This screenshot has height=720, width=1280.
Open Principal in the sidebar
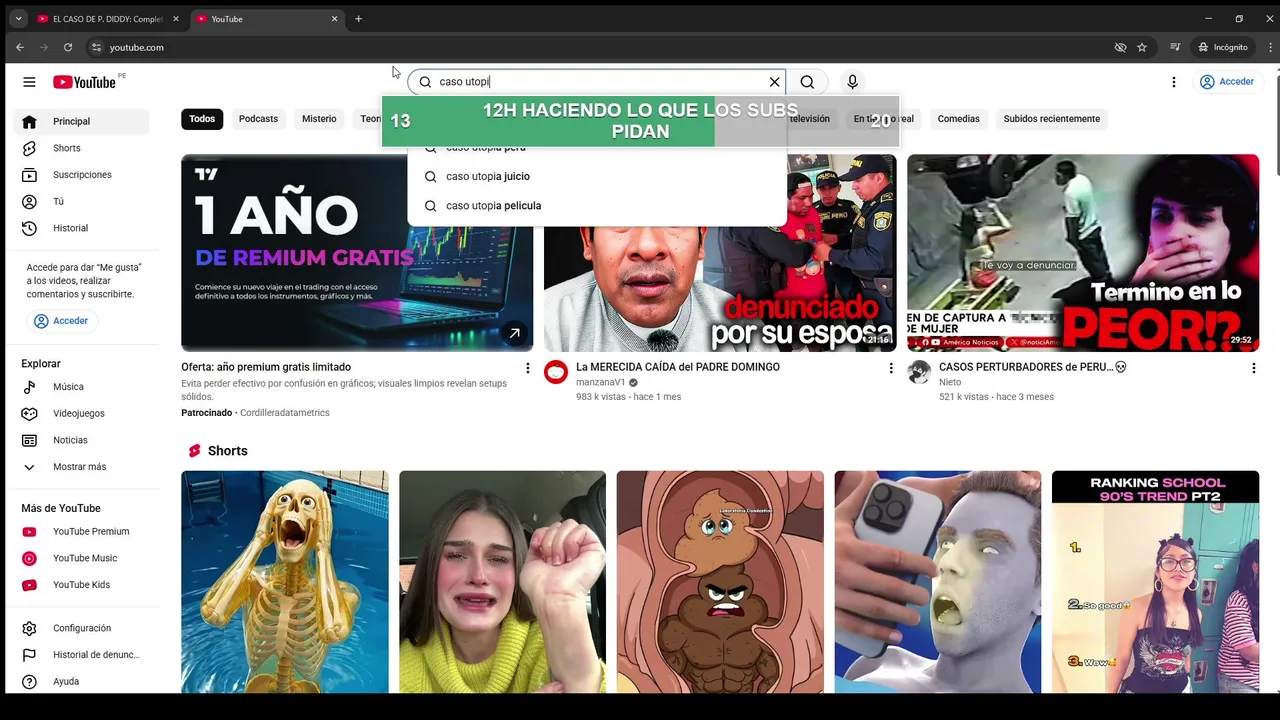coord(83,121)
